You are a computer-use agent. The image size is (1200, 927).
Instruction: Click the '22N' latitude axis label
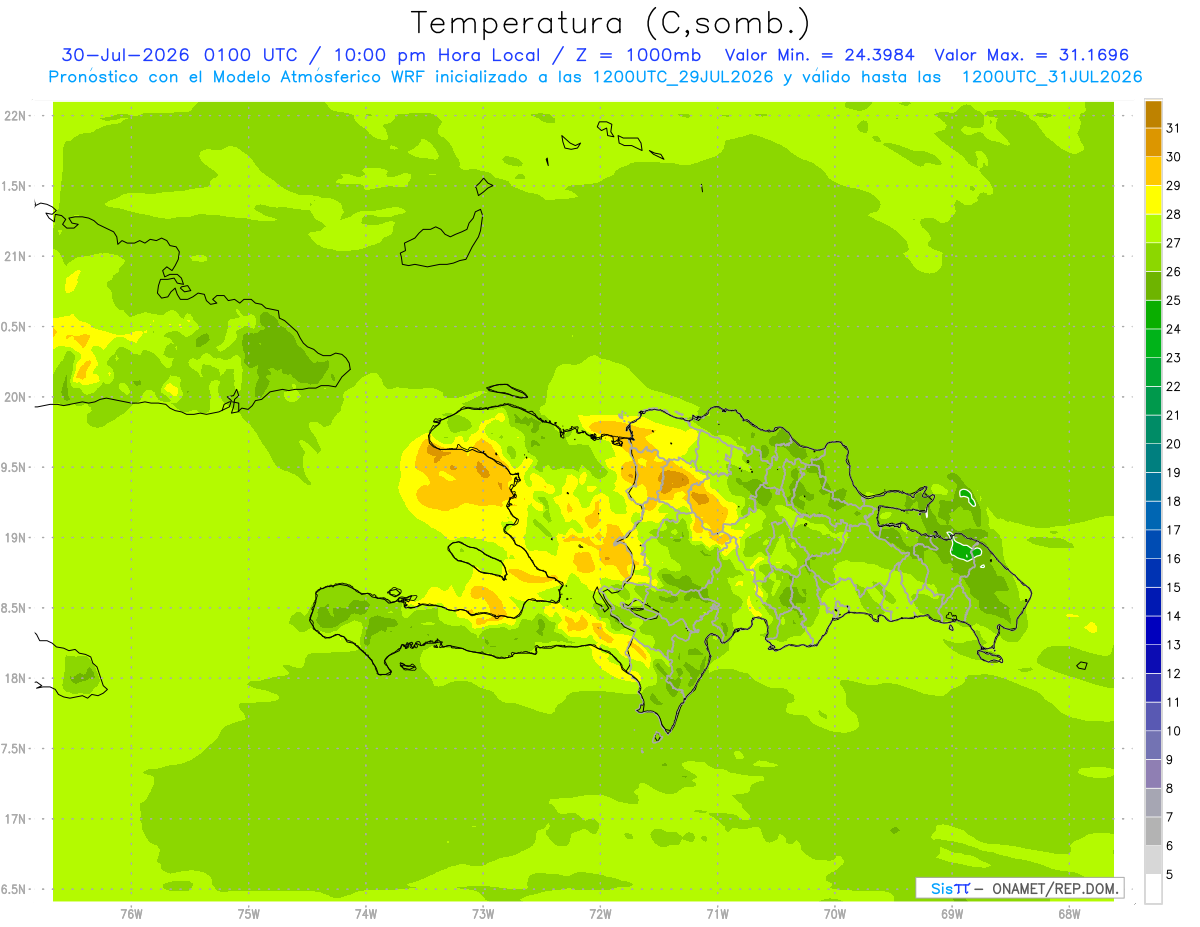coord(16,115)
